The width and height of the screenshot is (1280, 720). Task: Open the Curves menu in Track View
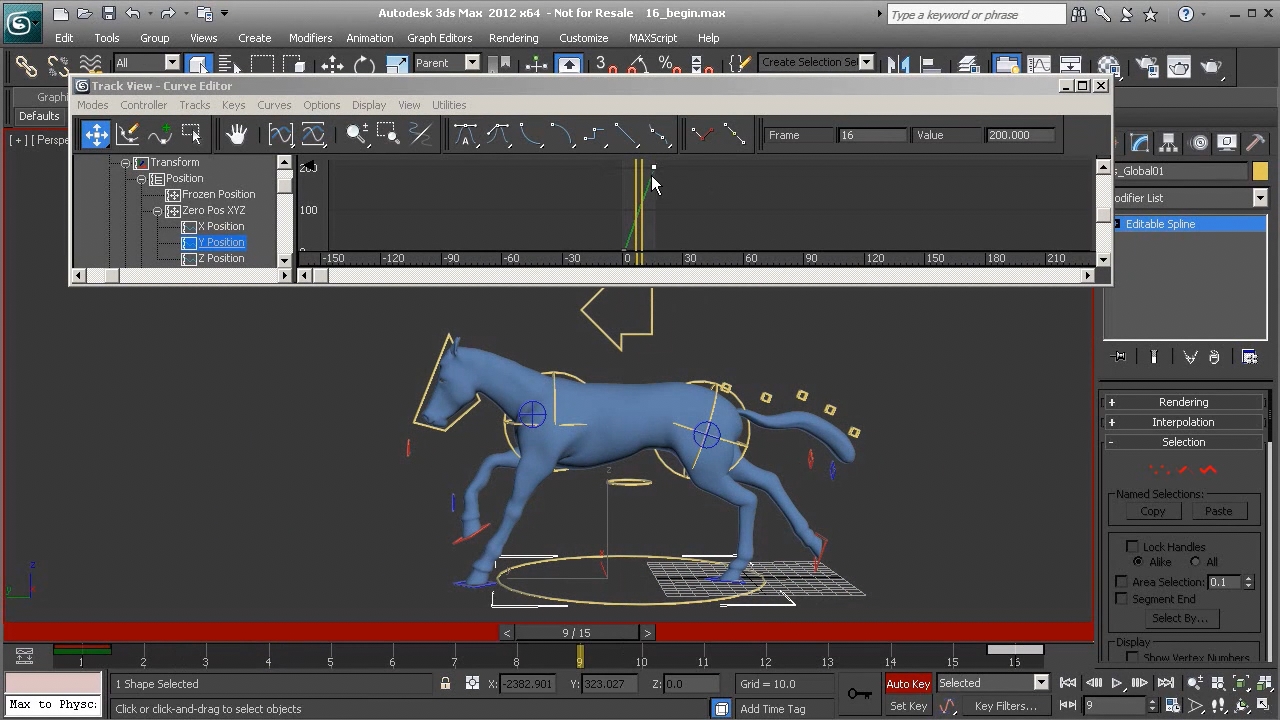(274, 105)
